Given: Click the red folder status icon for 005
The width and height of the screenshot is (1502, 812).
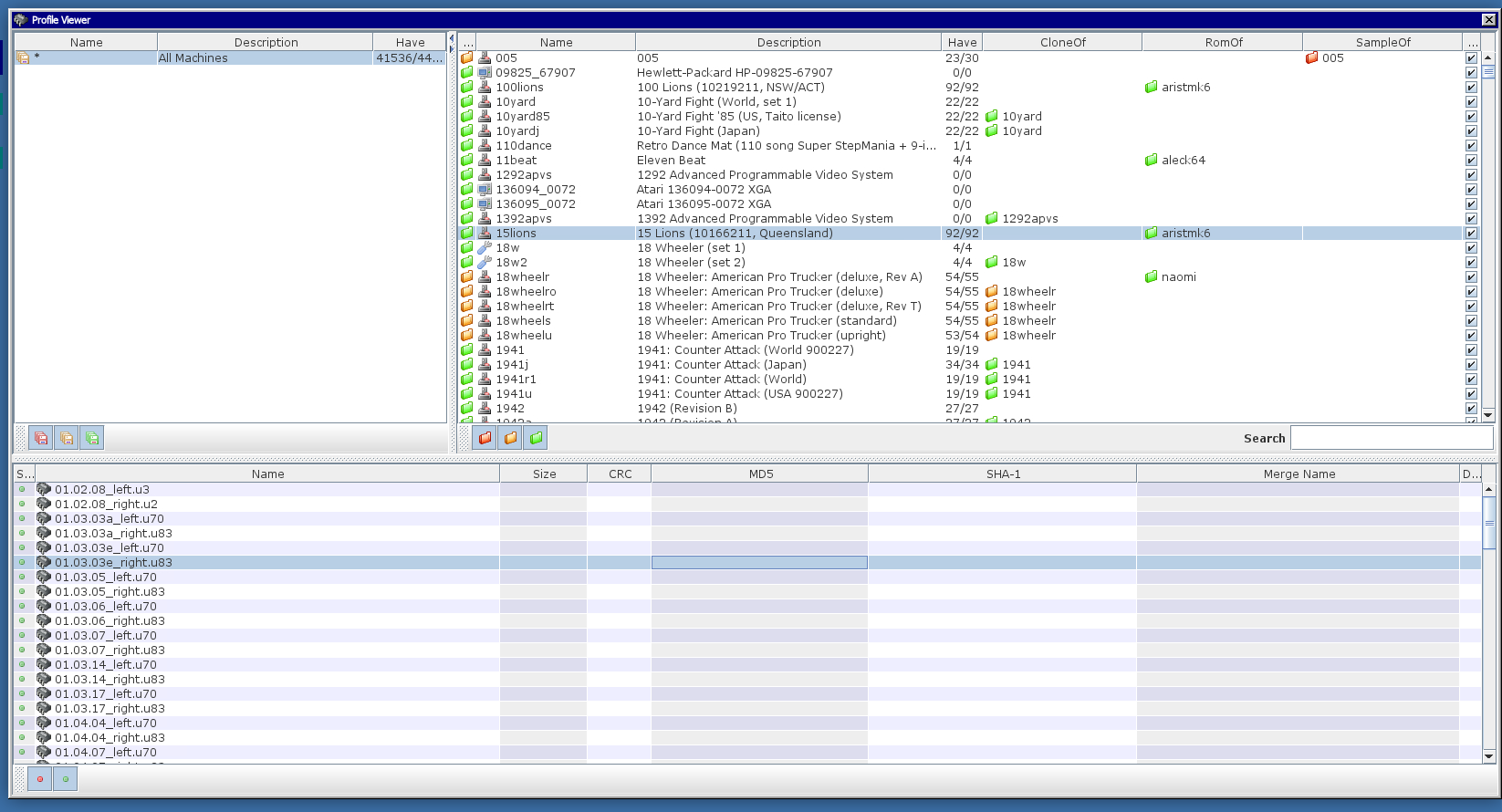Looking at the screenshot, I should (467, 57).
